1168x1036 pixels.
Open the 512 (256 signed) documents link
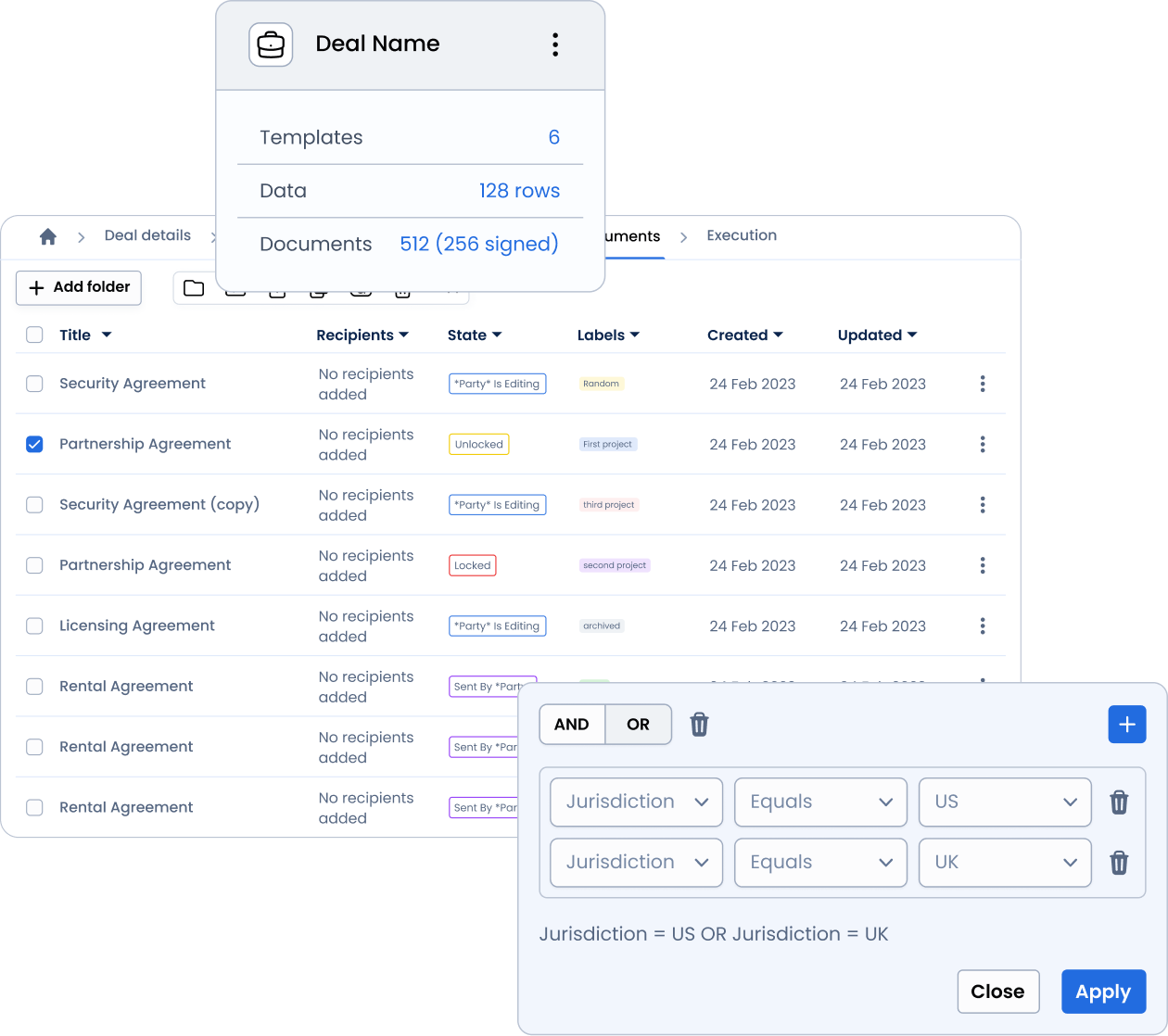pyautogui.click(x=479, y=244)
